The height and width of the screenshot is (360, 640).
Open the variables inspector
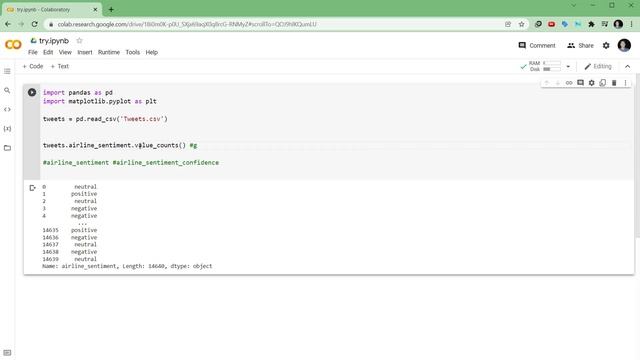7,129
